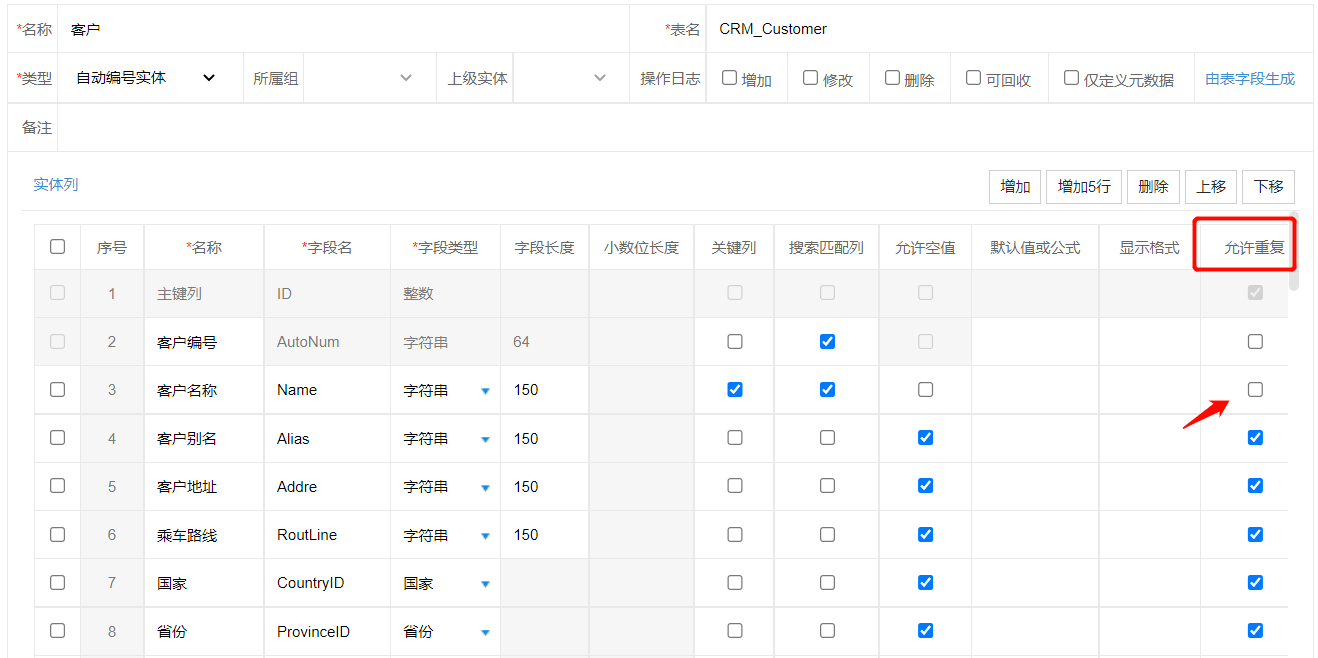Image resolution: width=1318 pixels, height=658 pixels.
Task: Click the 下移 button
Action: (1268, 186)
